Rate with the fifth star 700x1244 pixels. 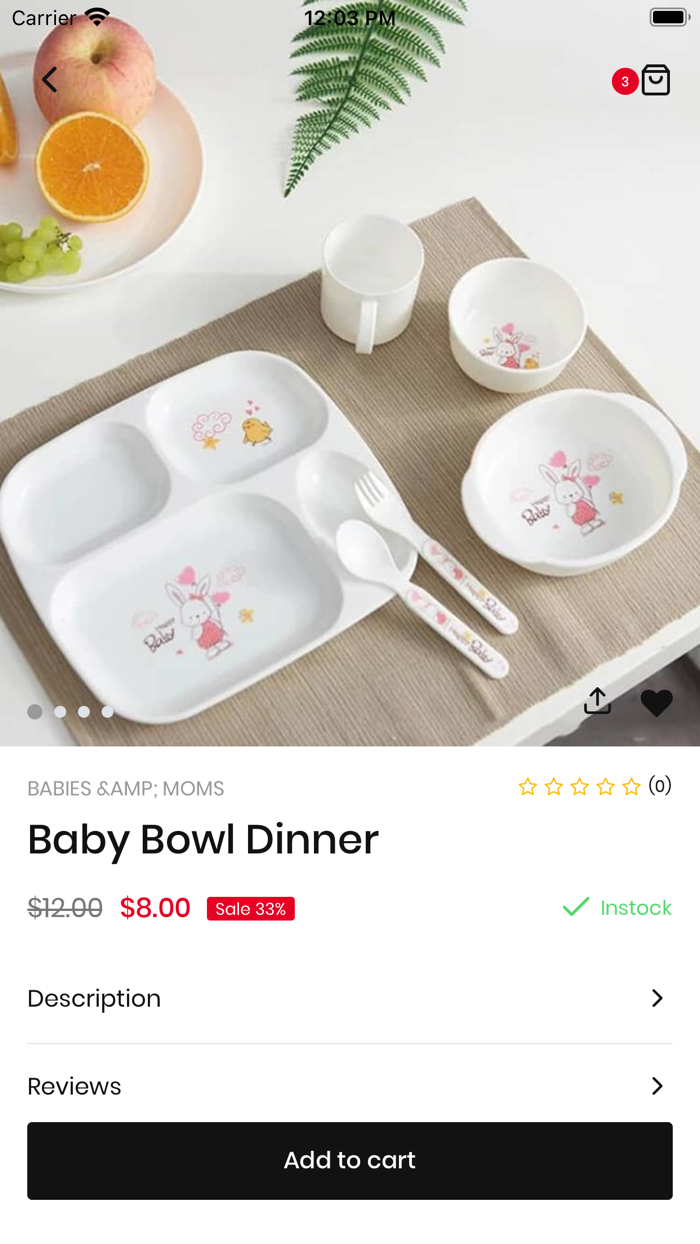click(631, 787)
